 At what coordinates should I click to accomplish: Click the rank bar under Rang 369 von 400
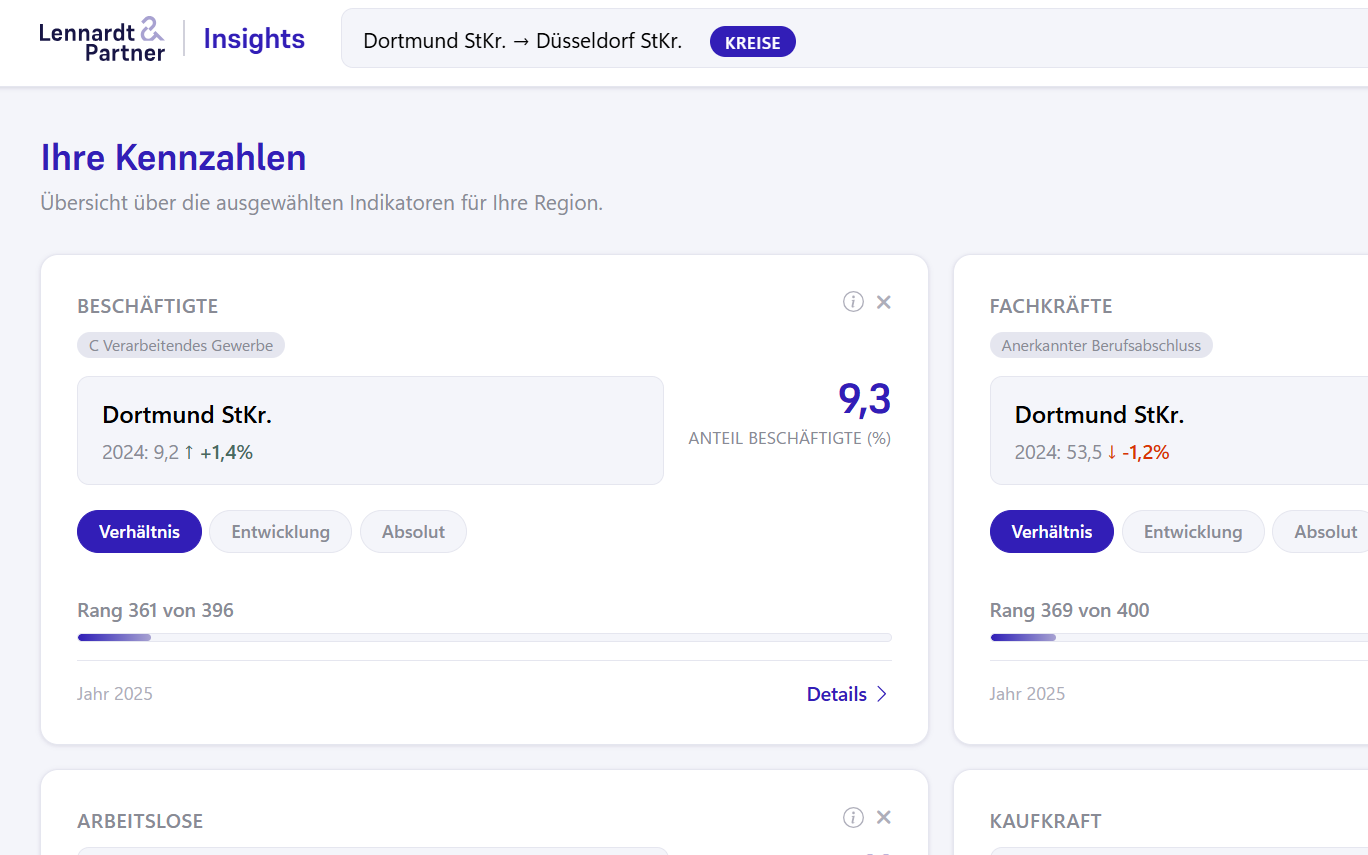1179,637
